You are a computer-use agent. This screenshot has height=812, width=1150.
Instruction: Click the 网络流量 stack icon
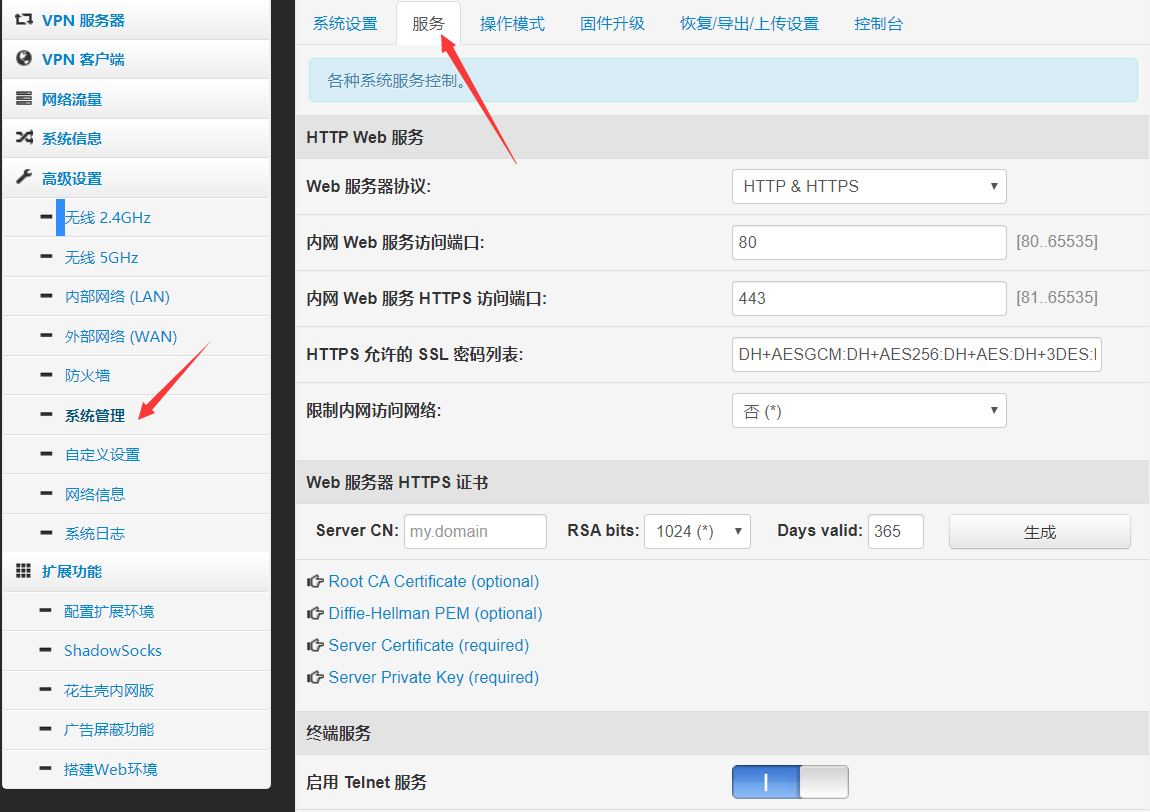pos(23,98)
